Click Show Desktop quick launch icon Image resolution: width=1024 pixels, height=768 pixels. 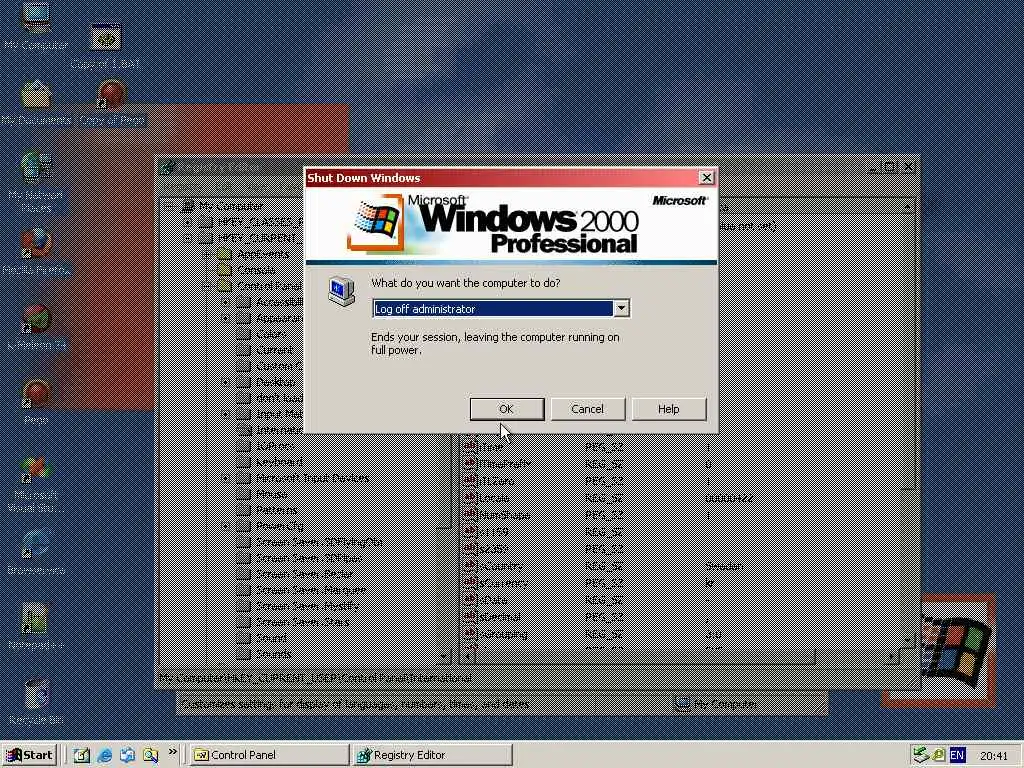click(x=81, y=755)
